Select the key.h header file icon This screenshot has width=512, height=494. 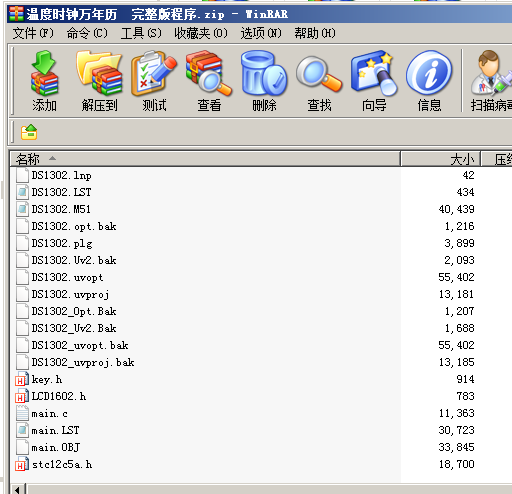click(x=22, y=379)
